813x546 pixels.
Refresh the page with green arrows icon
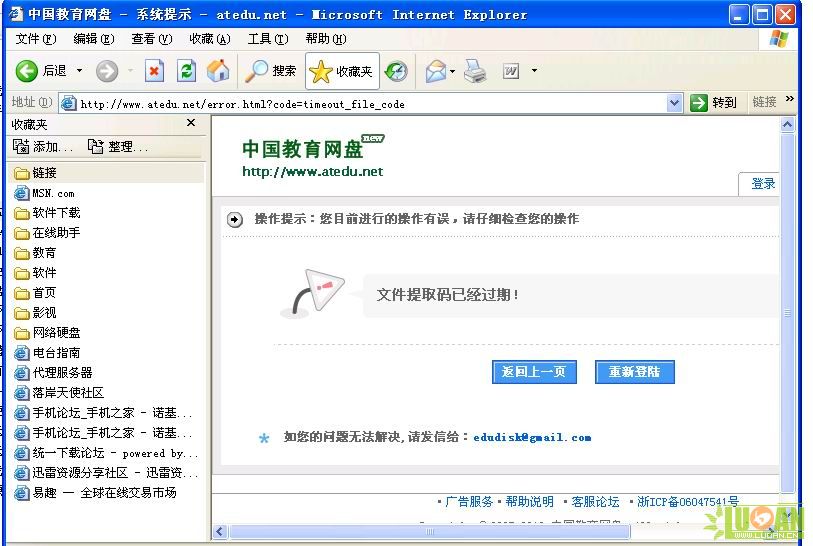(x=186, y=71)
